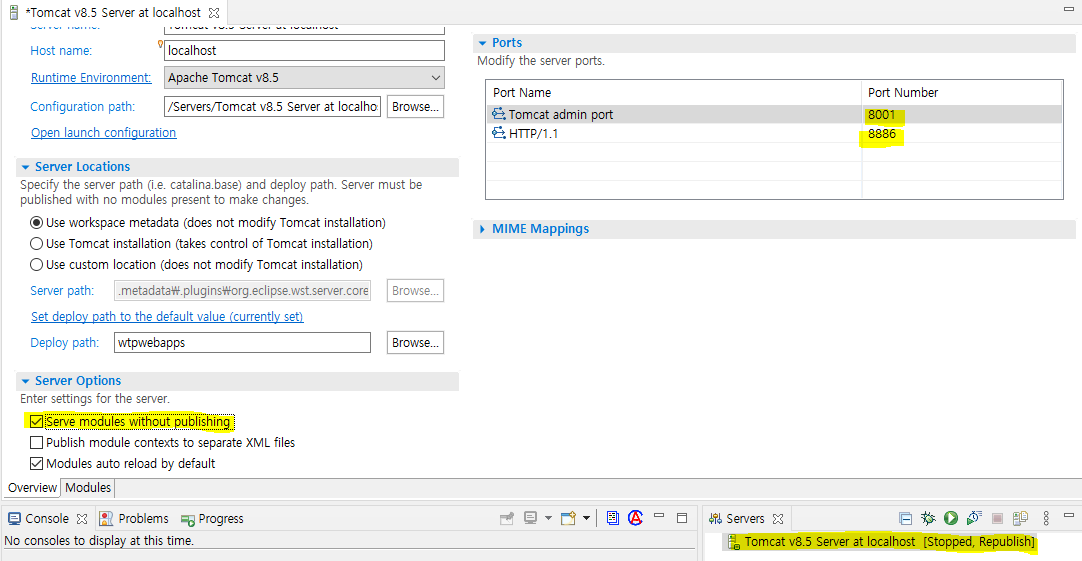
Task: Click the Open launch configuration link
Action: click(x=104, y=132)
